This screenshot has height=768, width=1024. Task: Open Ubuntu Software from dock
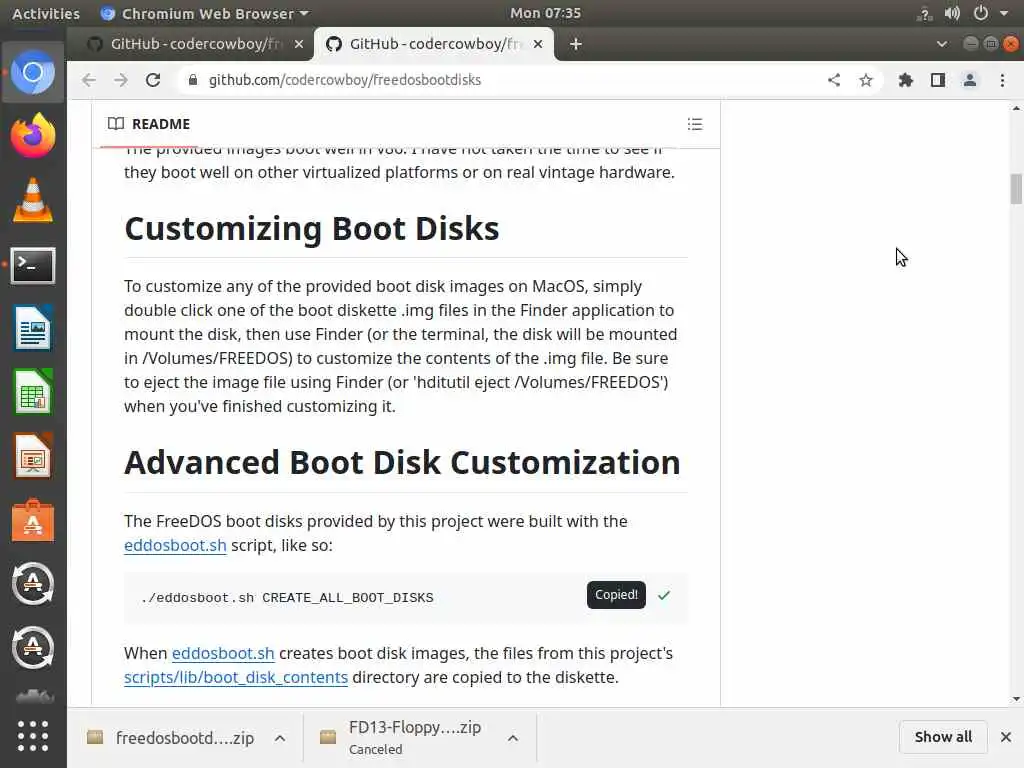[33, 520]
